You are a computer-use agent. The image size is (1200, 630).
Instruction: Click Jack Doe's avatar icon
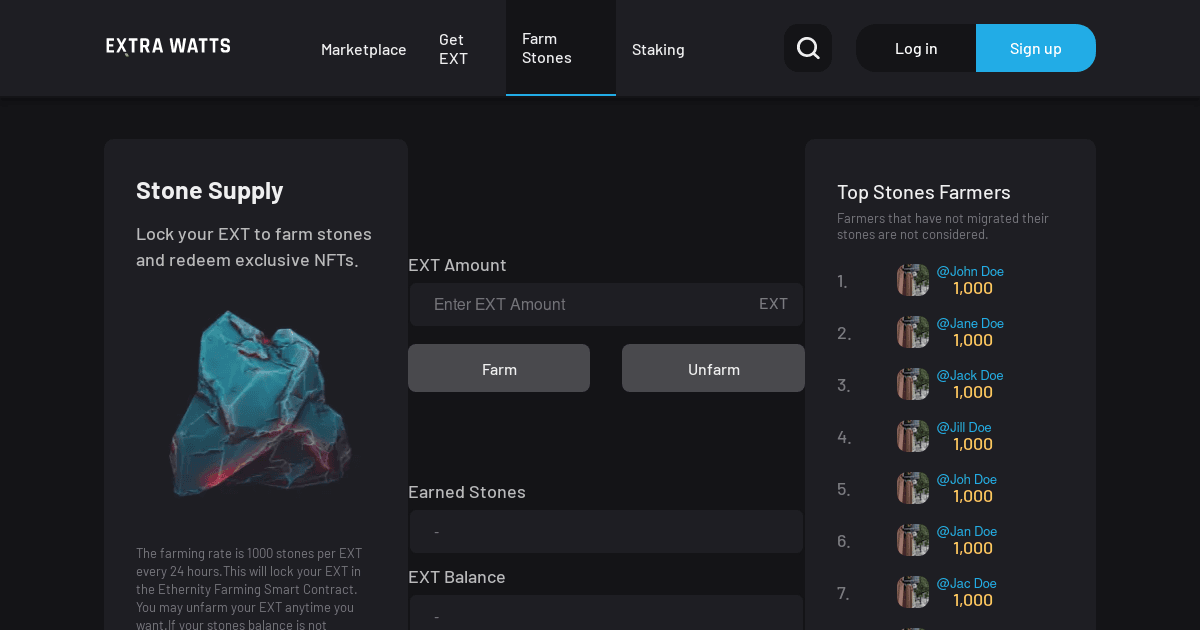pyautogui.click(x=912, y=384)
